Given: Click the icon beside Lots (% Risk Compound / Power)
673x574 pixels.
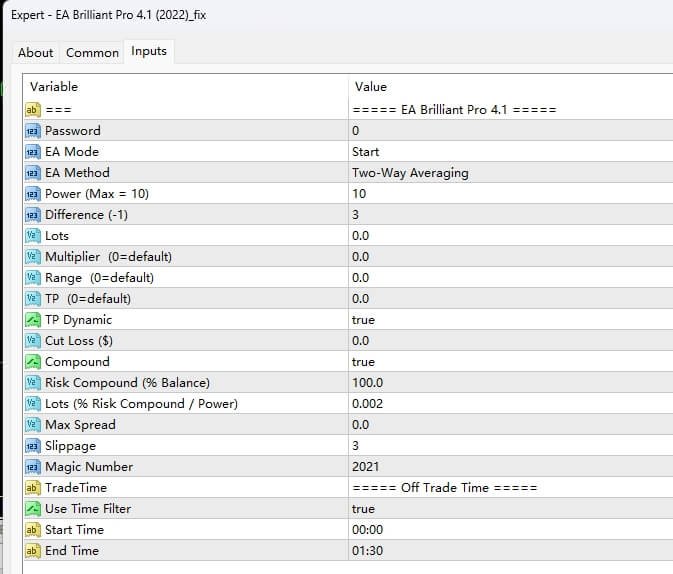Looking at the screenshot, I should coord(33,404).
